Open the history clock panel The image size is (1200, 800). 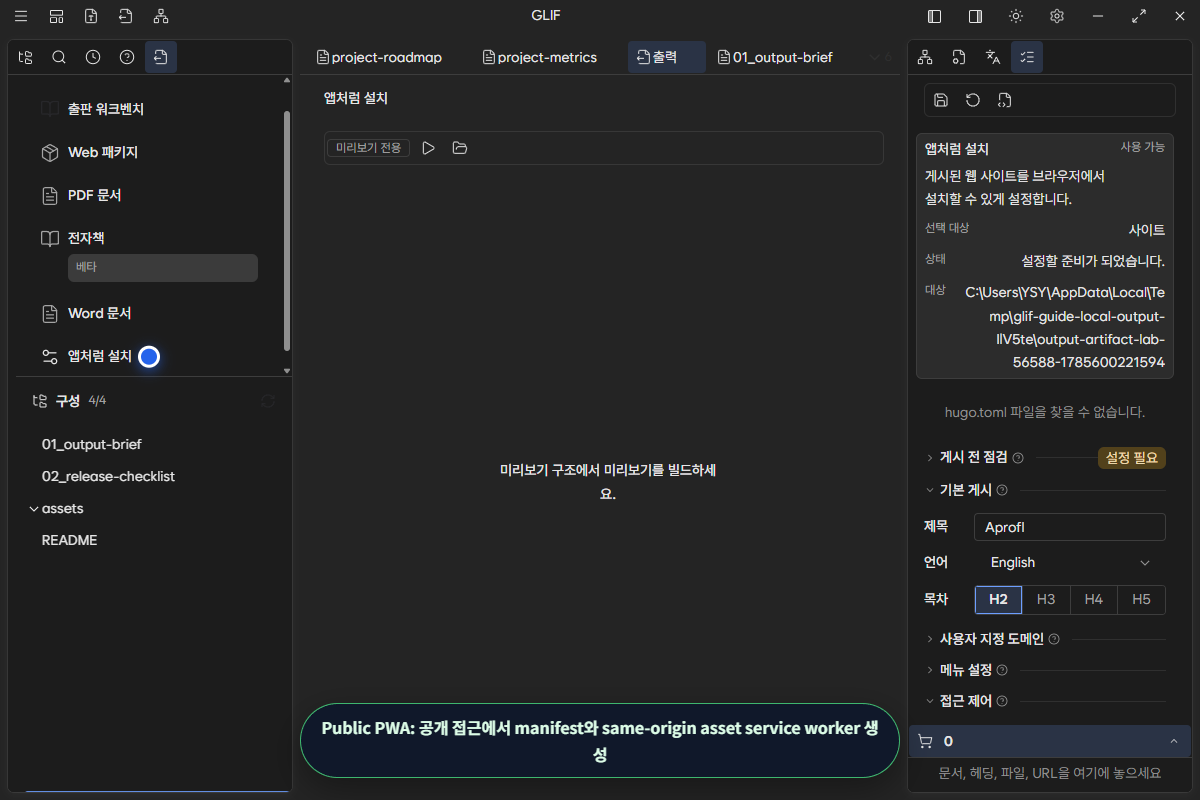coord(93,57)
